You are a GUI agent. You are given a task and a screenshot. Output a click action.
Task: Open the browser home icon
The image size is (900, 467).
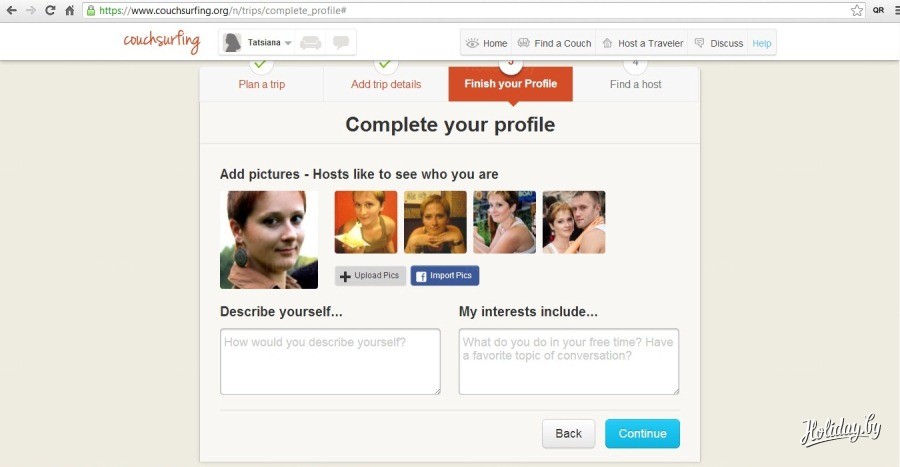point(69,10)
